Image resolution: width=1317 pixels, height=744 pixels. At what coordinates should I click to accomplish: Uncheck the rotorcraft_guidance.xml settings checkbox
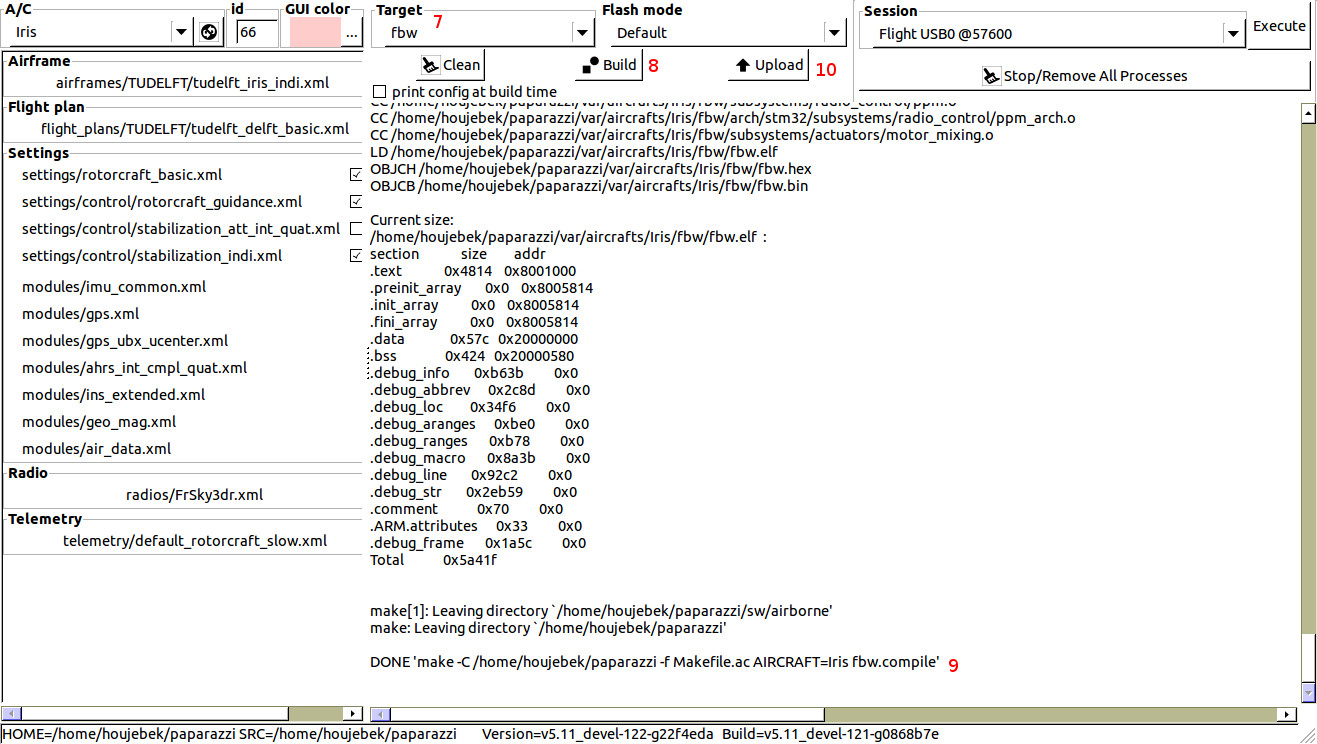356,202
